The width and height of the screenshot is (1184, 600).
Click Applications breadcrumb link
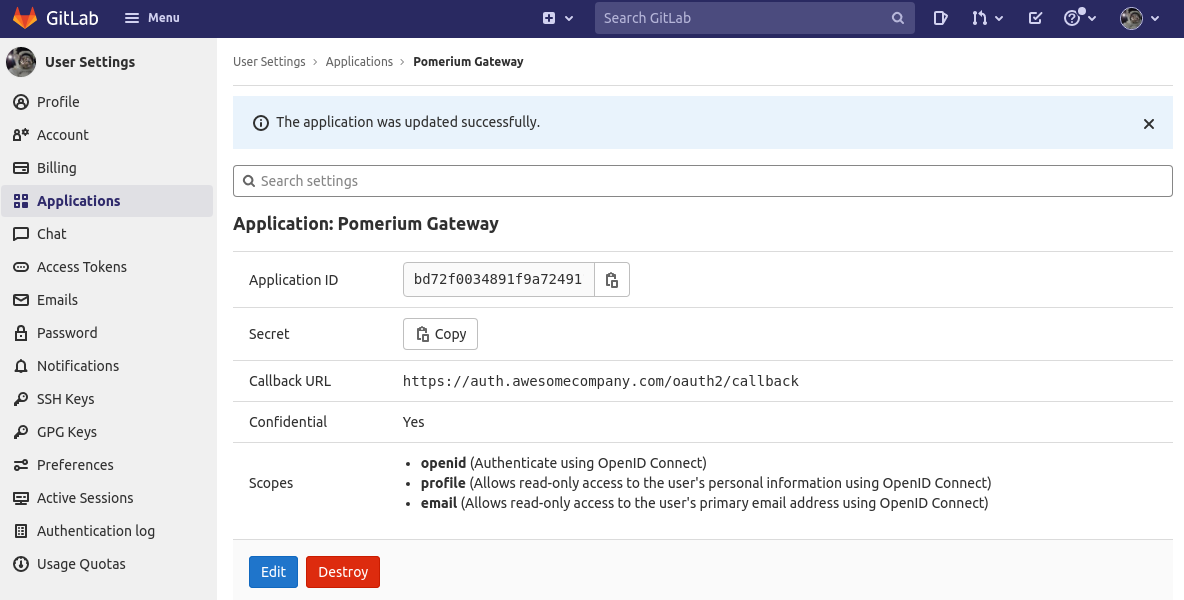coord(359,62)
